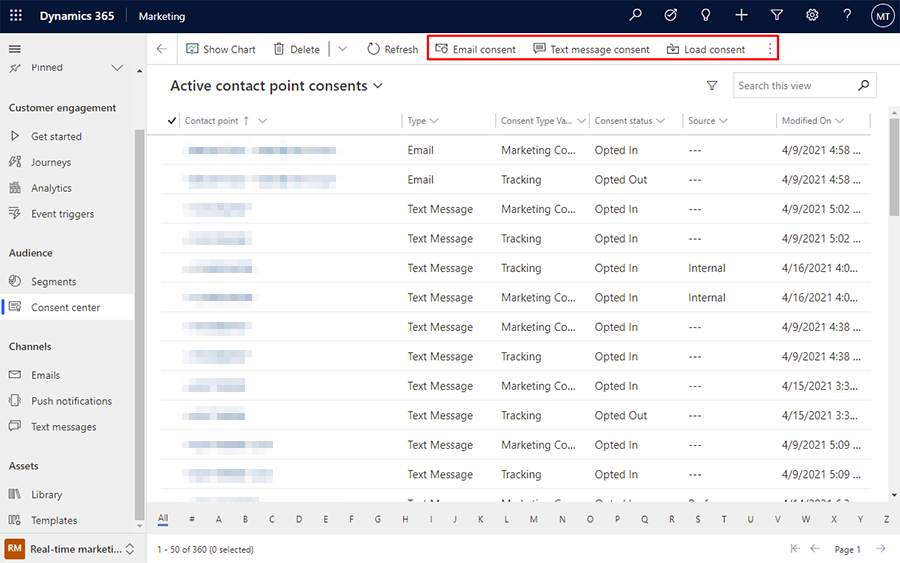Screen dimensions: 900x563
Task: Filter records by letter Z
Action: 886,519
